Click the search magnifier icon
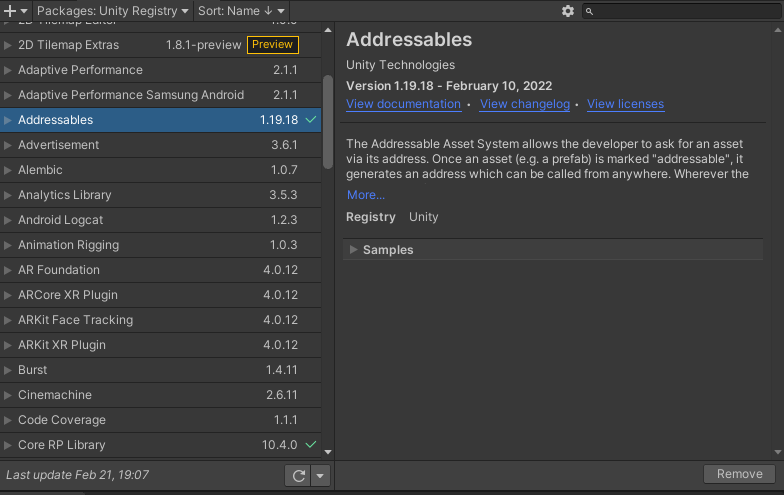784x495 pixels. point(590,11)
